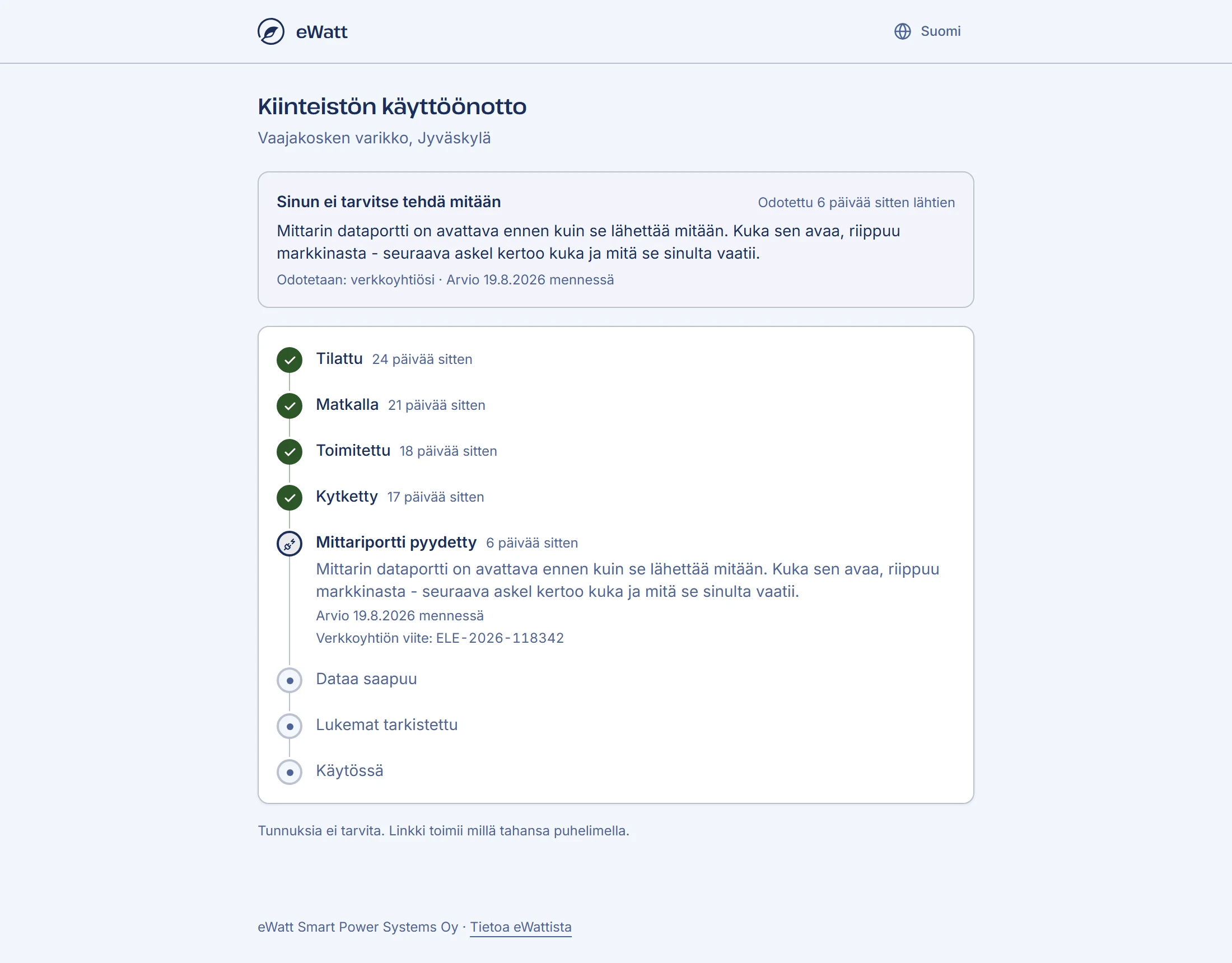1232x963 pixels.
Task: Click the Kytketty completed check icon
Action: (x=290, y=498)
